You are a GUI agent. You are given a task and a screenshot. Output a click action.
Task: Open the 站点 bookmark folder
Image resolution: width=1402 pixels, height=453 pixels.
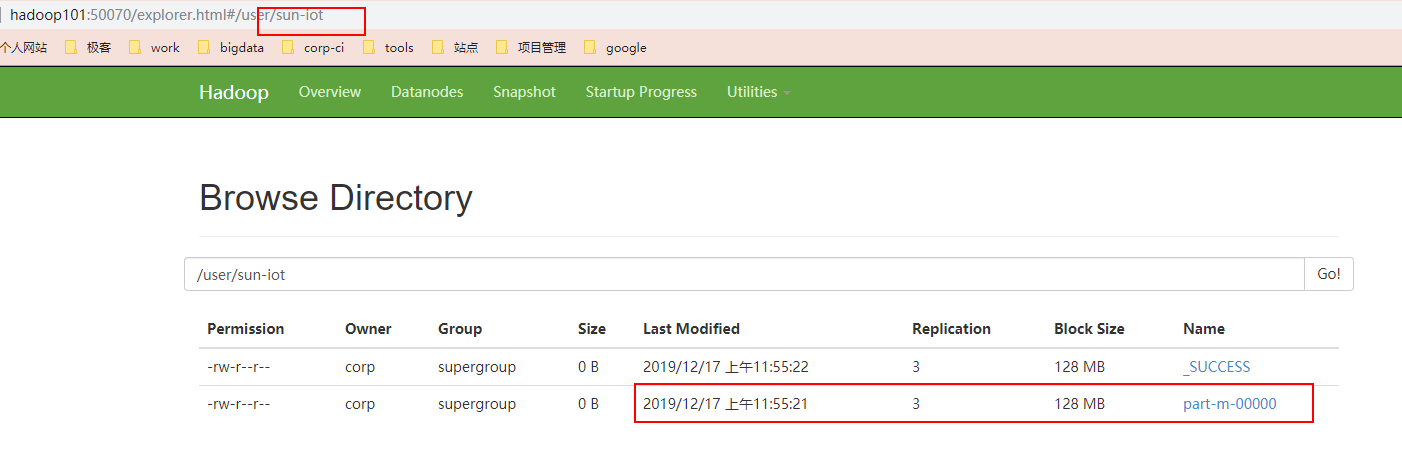455,47
